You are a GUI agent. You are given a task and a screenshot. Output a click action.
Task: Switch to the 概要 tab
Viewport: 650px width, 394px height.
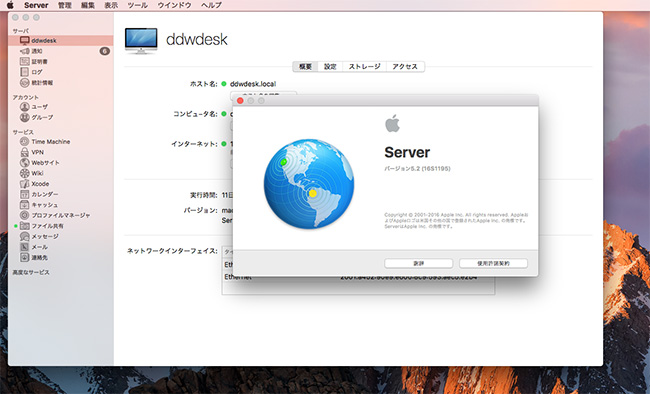[x=306, y=66]
